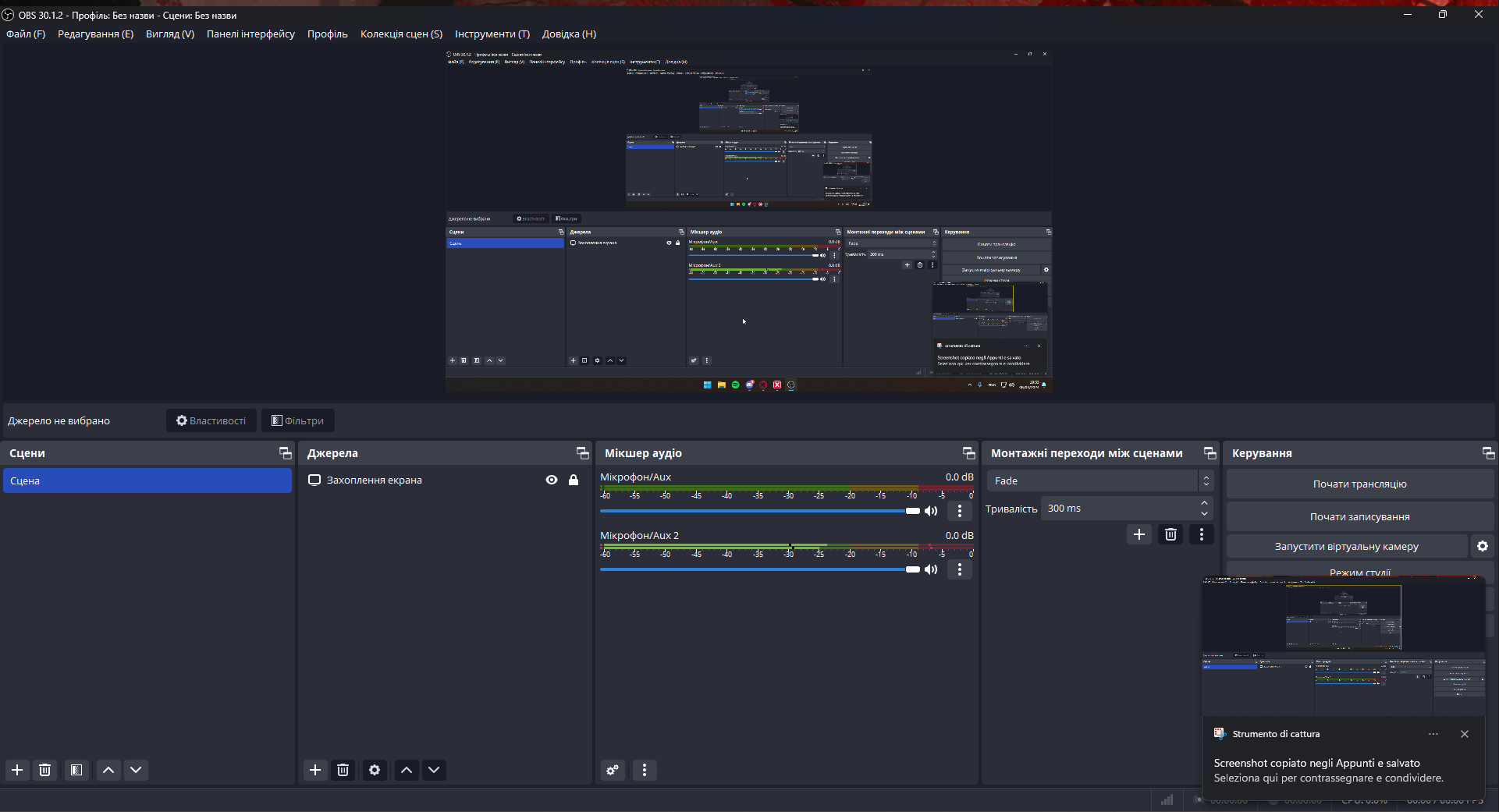Viewport: 1499px width, 812px height.
Task: Remove selected scene with trash icon
Action: (45, 770)
